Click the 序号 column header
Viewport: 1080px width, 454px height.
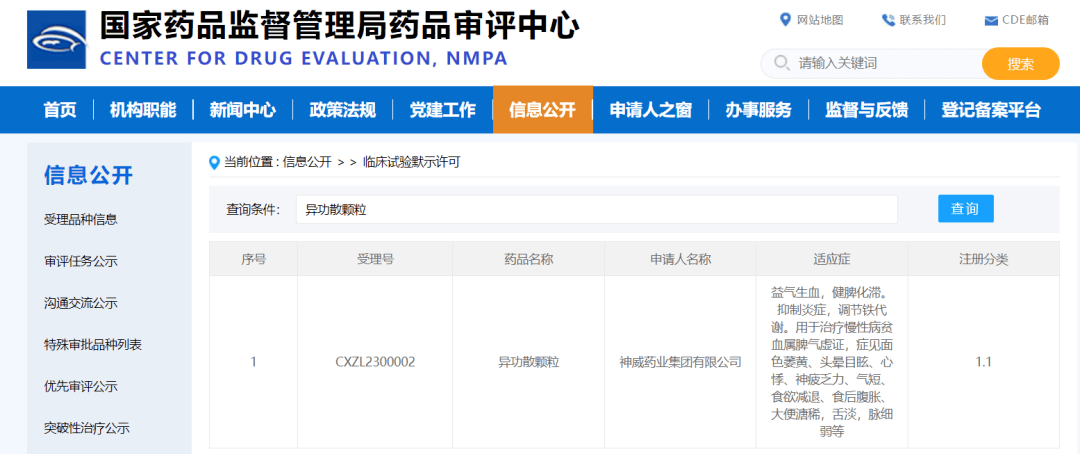pyautogui.click(x=253, y=260)
